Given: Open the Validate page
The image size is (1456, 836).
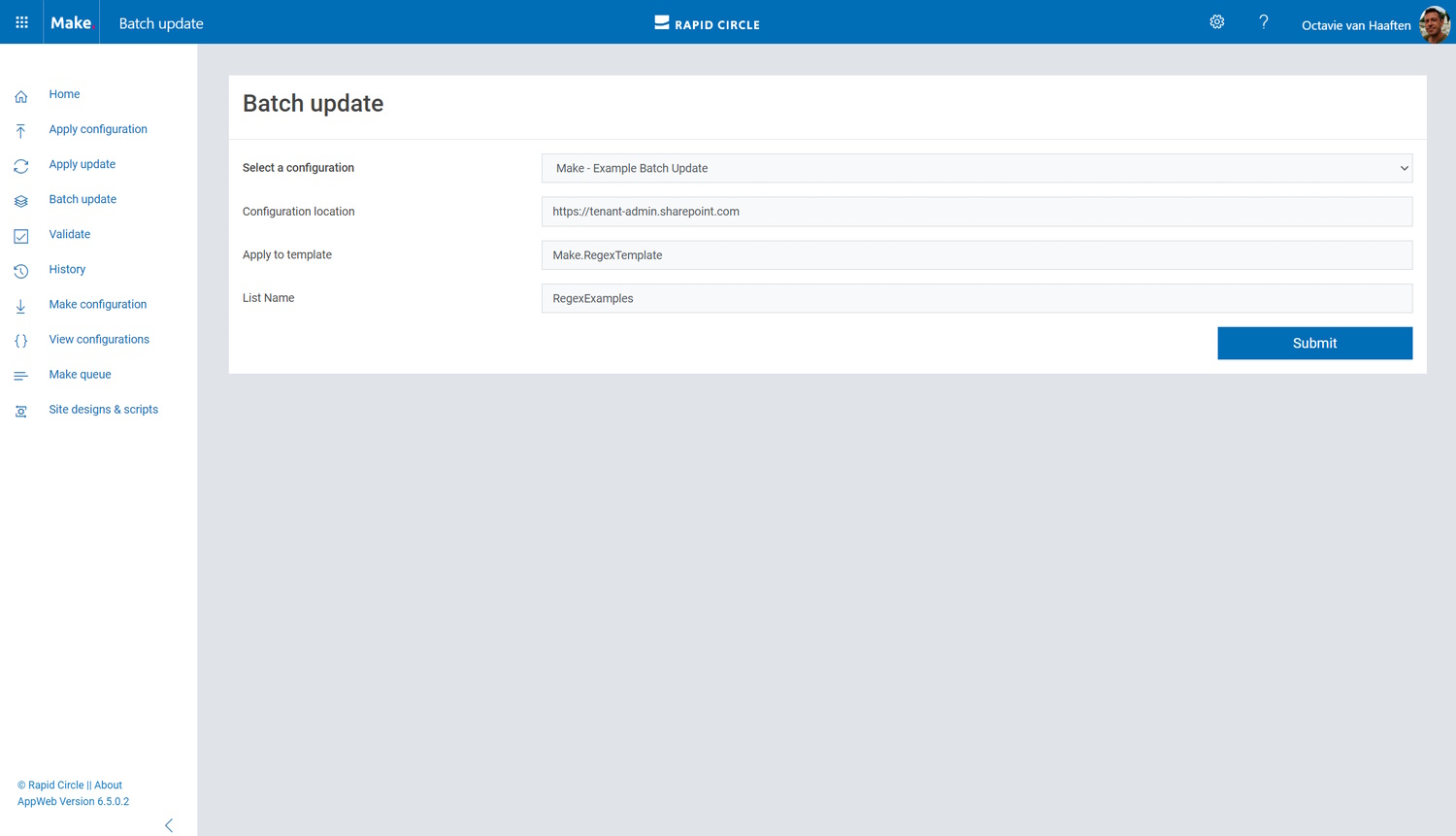Looking at the screenshot, I should pyautogui.click(x=70, y=234).
